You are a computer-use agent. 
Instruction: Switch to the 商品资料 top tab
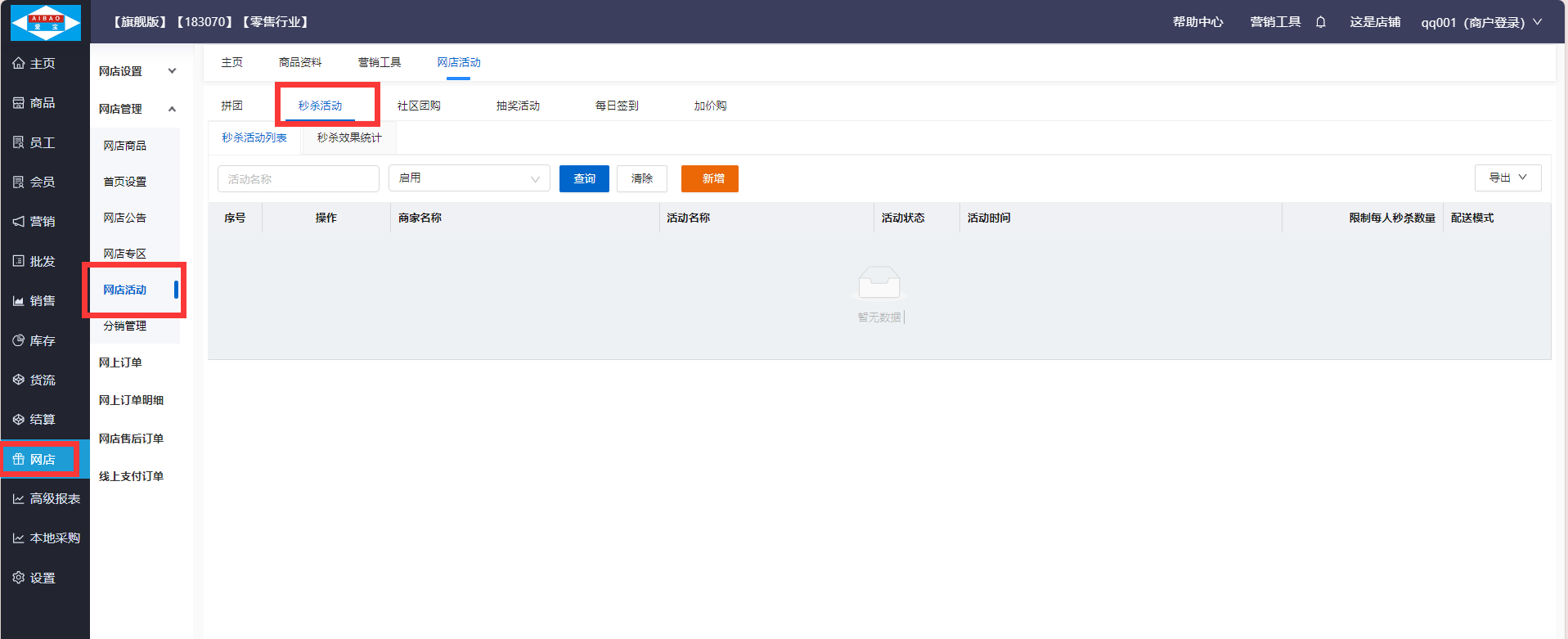pyautogui.click(x=300, y=62)
